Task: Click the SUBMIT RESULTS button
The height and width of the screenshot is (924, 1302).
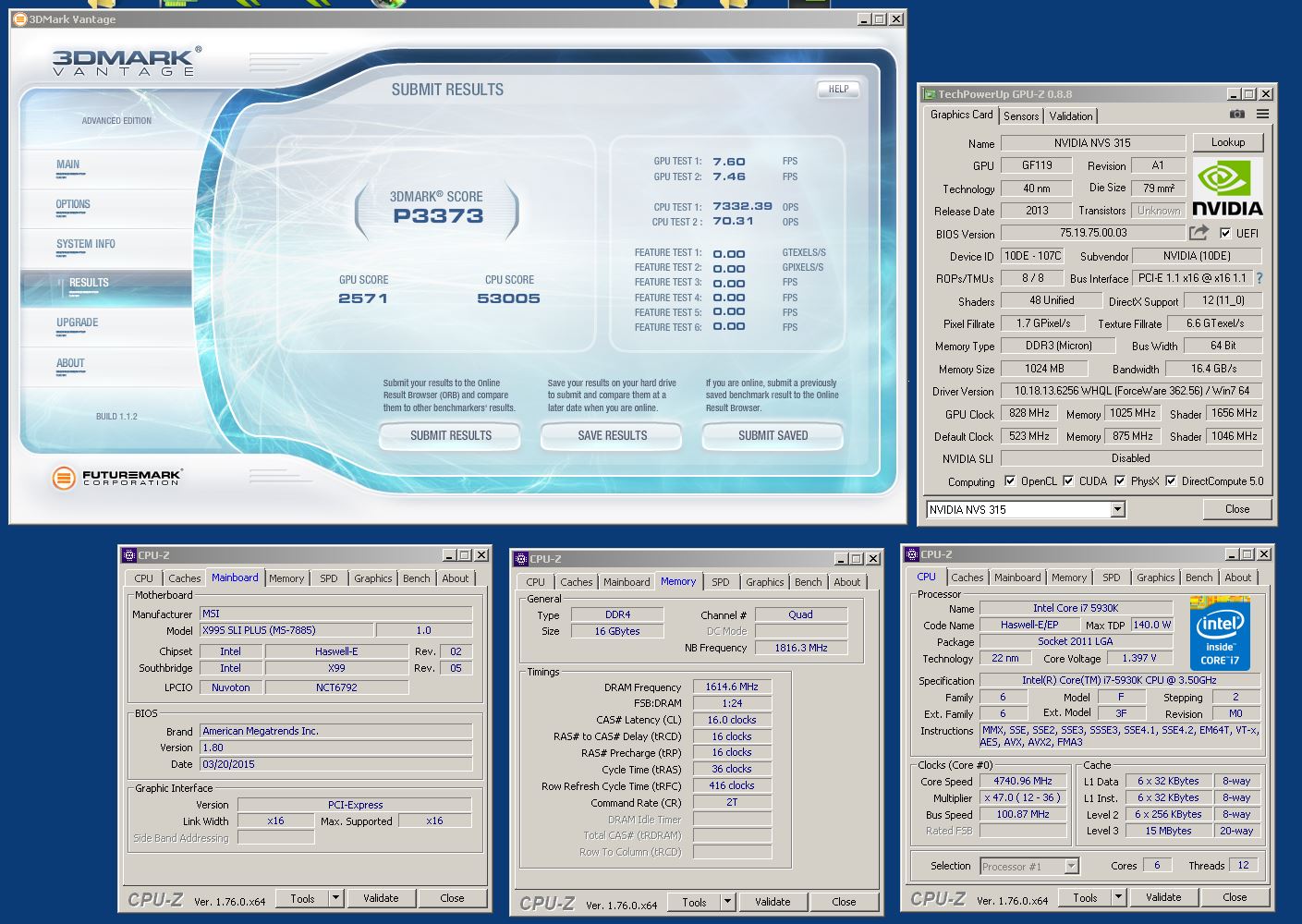Action: pos(451,435)
